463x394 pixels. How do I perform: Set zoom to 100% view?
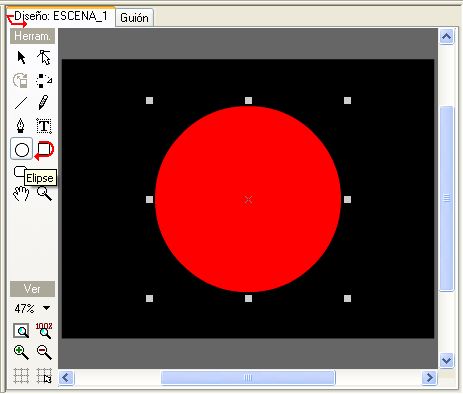point(44,330)
